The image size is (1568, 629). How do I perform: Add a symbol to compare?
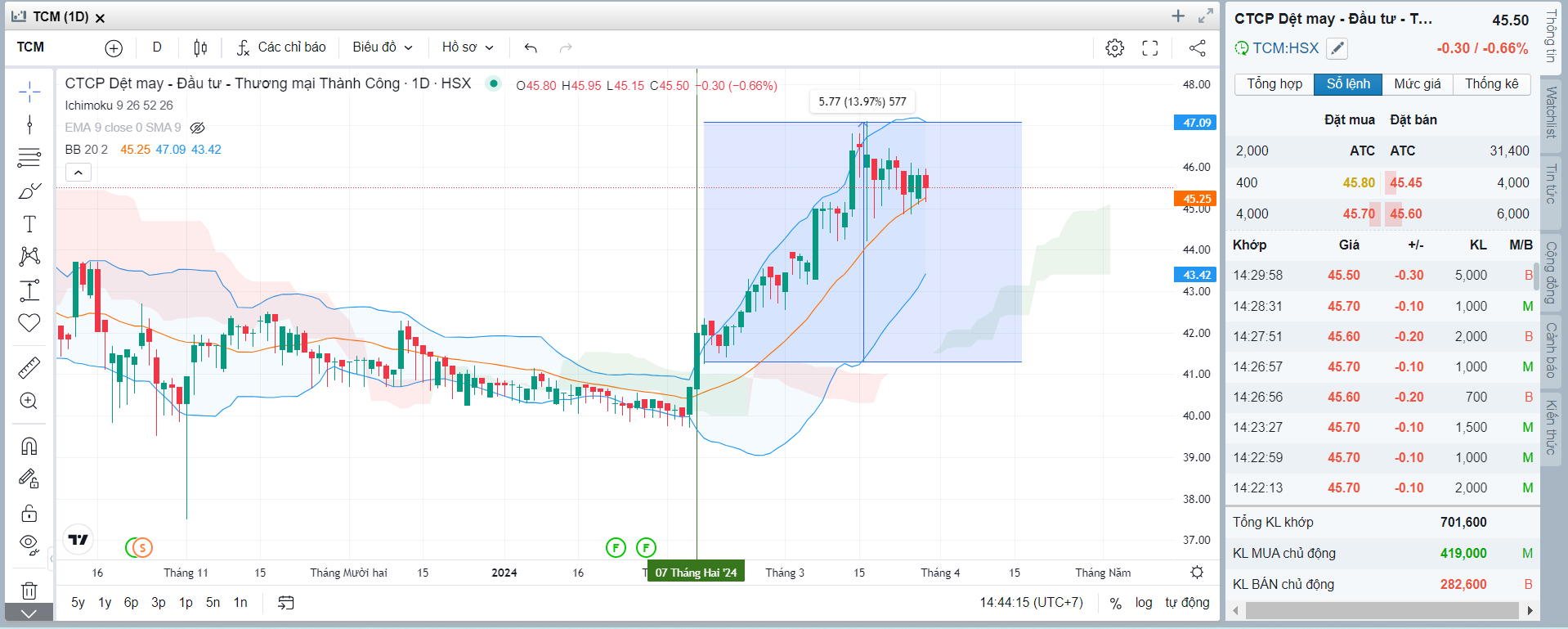tap(114, 48)
